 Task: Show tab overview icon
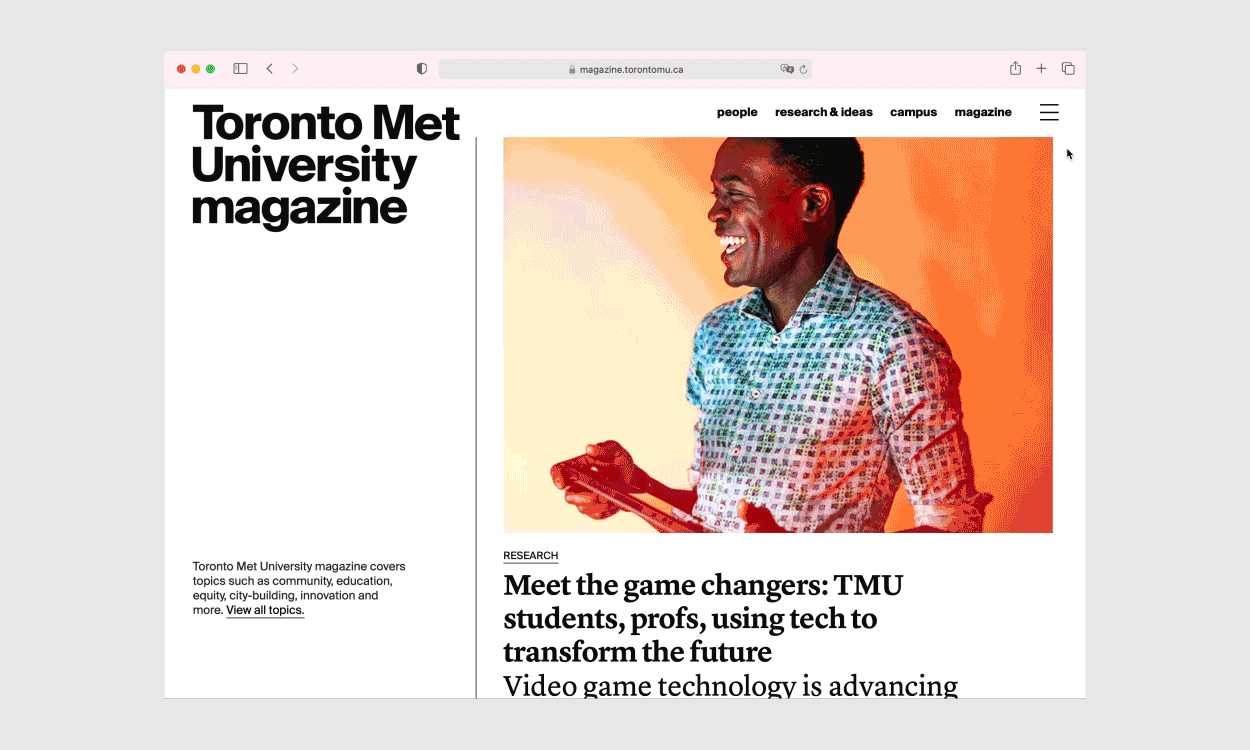pyautogui.click(x=1068, y=69)
